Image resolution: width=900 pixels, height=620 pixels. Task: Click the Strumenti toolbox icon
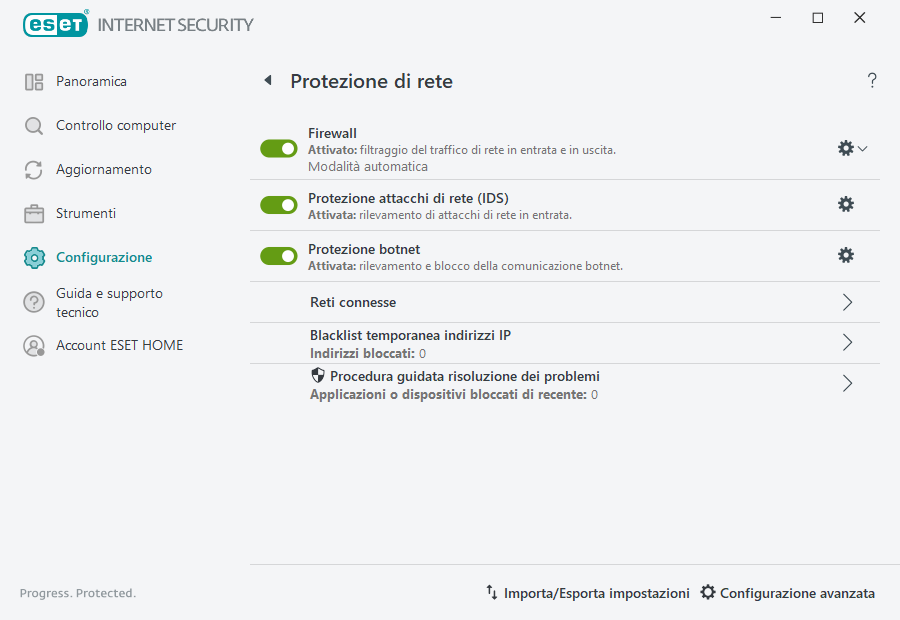(x=33, y=213)
